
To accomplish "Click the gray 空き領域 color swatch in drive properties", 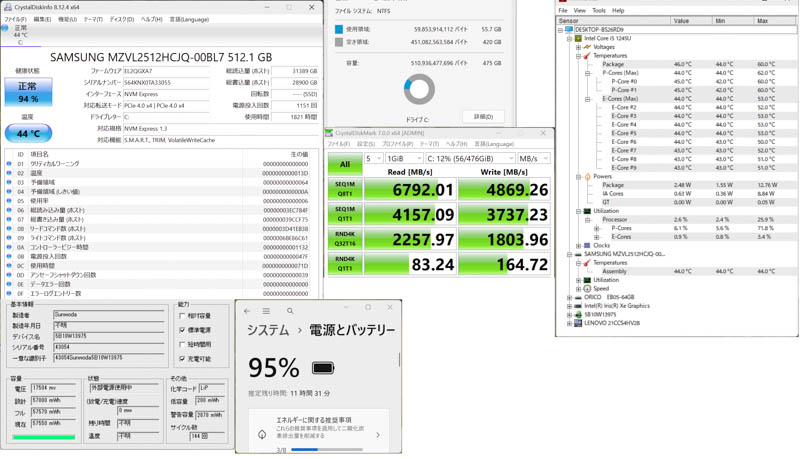I will point(339,42).
